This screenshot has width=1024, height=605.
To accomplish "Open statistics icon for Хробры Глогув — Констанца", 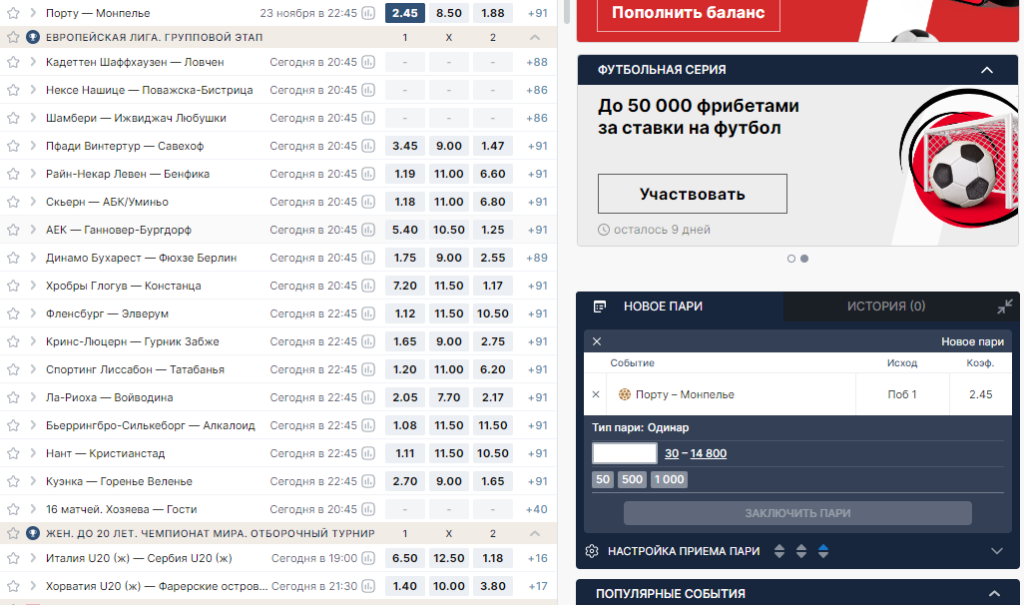I will point(368,286).
